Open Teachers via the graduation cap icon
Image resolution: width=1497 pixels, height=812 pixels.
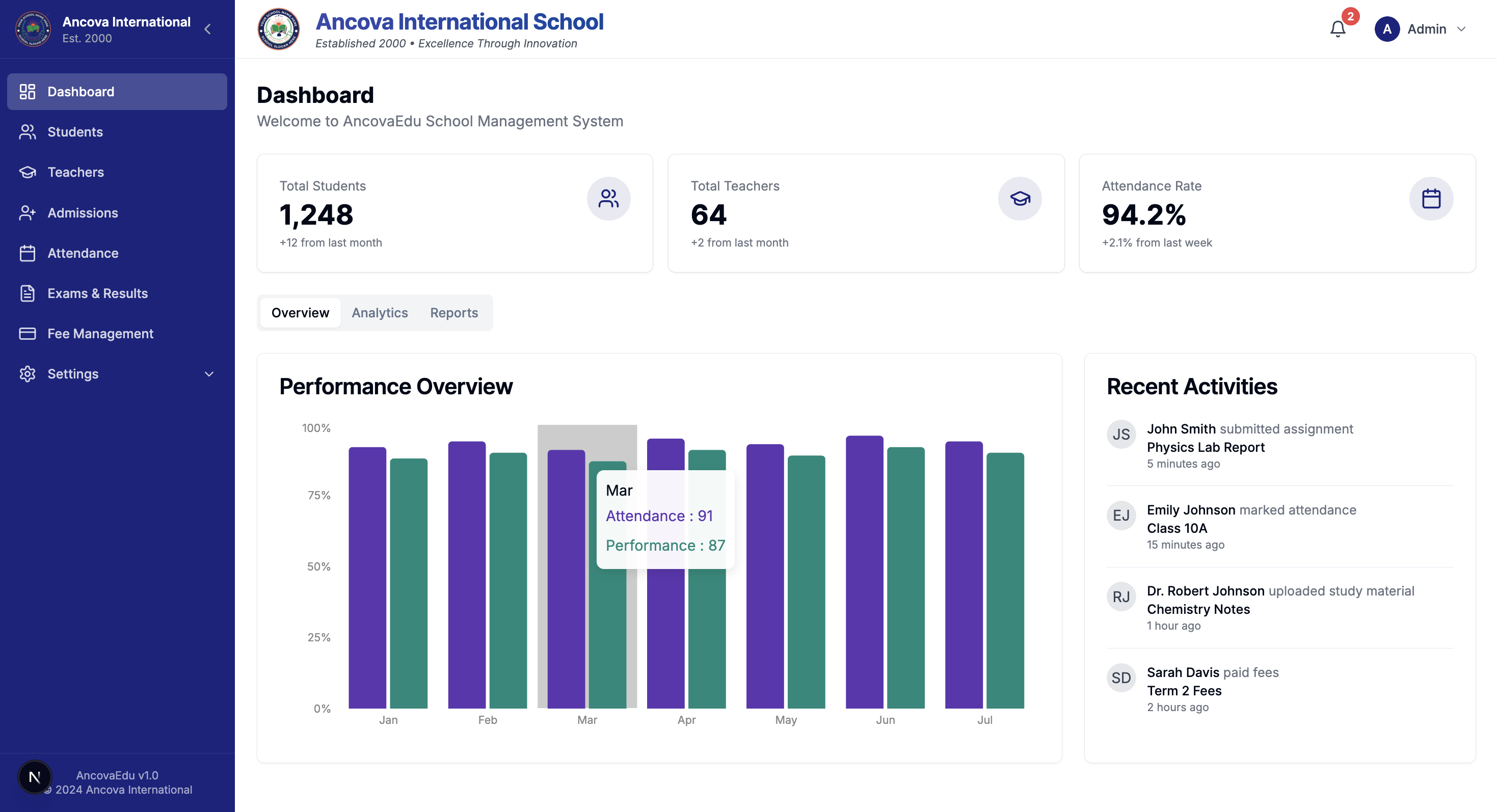click(x=28, y=172)
